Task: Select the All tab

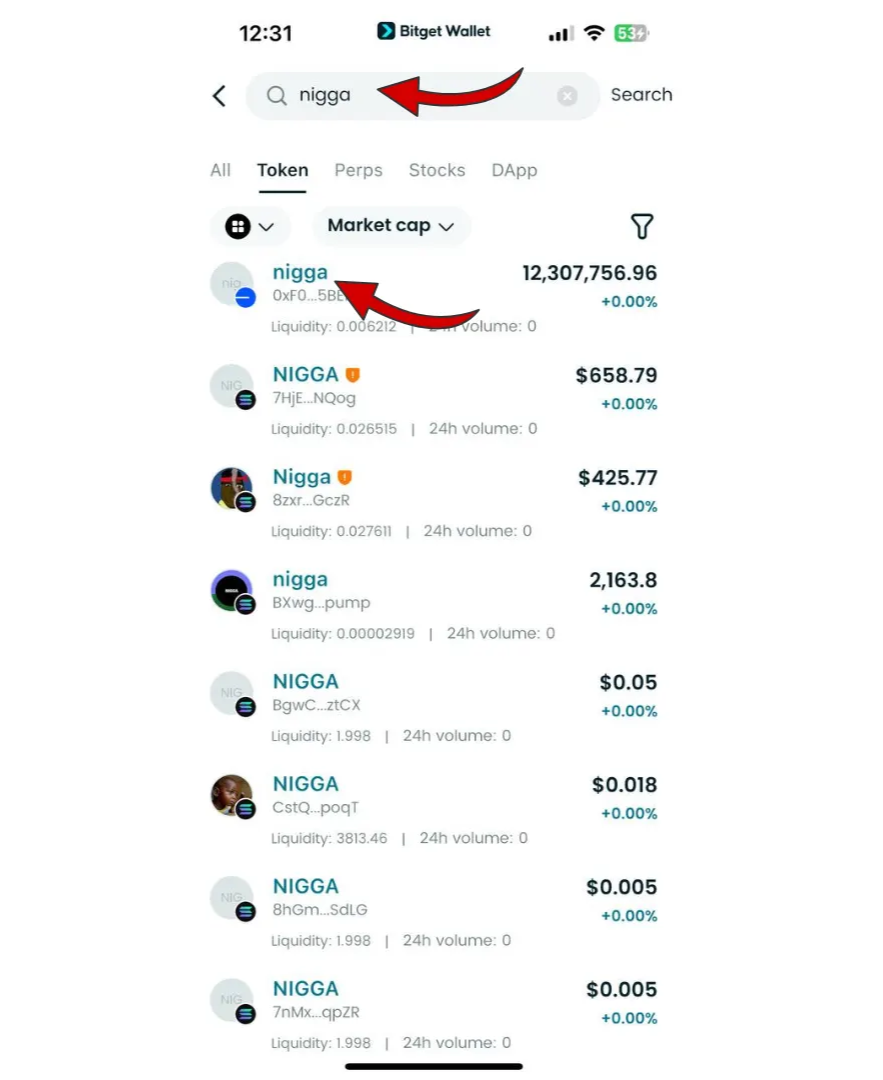Action: point(220,170)
